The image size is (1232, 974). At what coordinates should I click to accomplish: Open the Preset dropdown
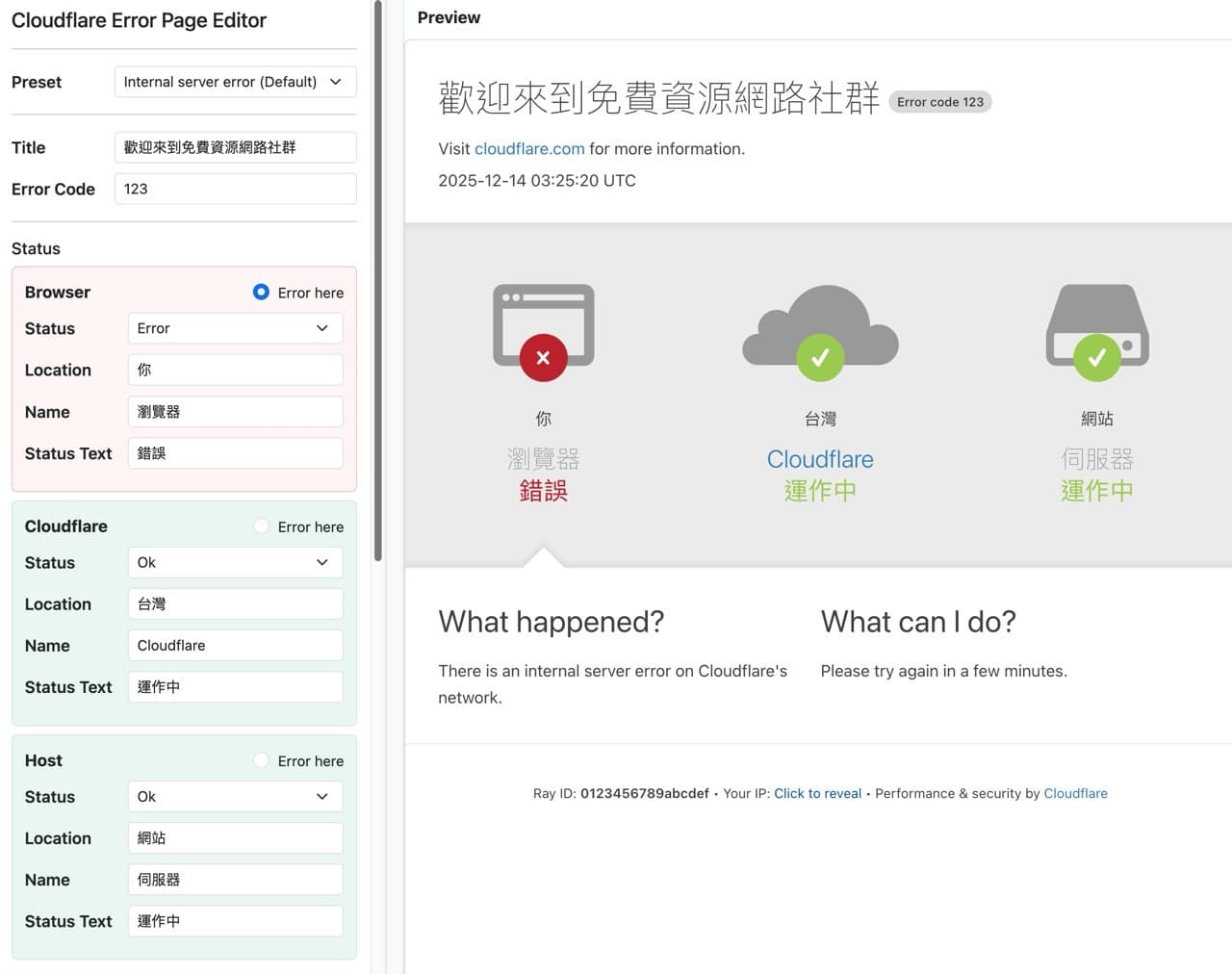235,82
